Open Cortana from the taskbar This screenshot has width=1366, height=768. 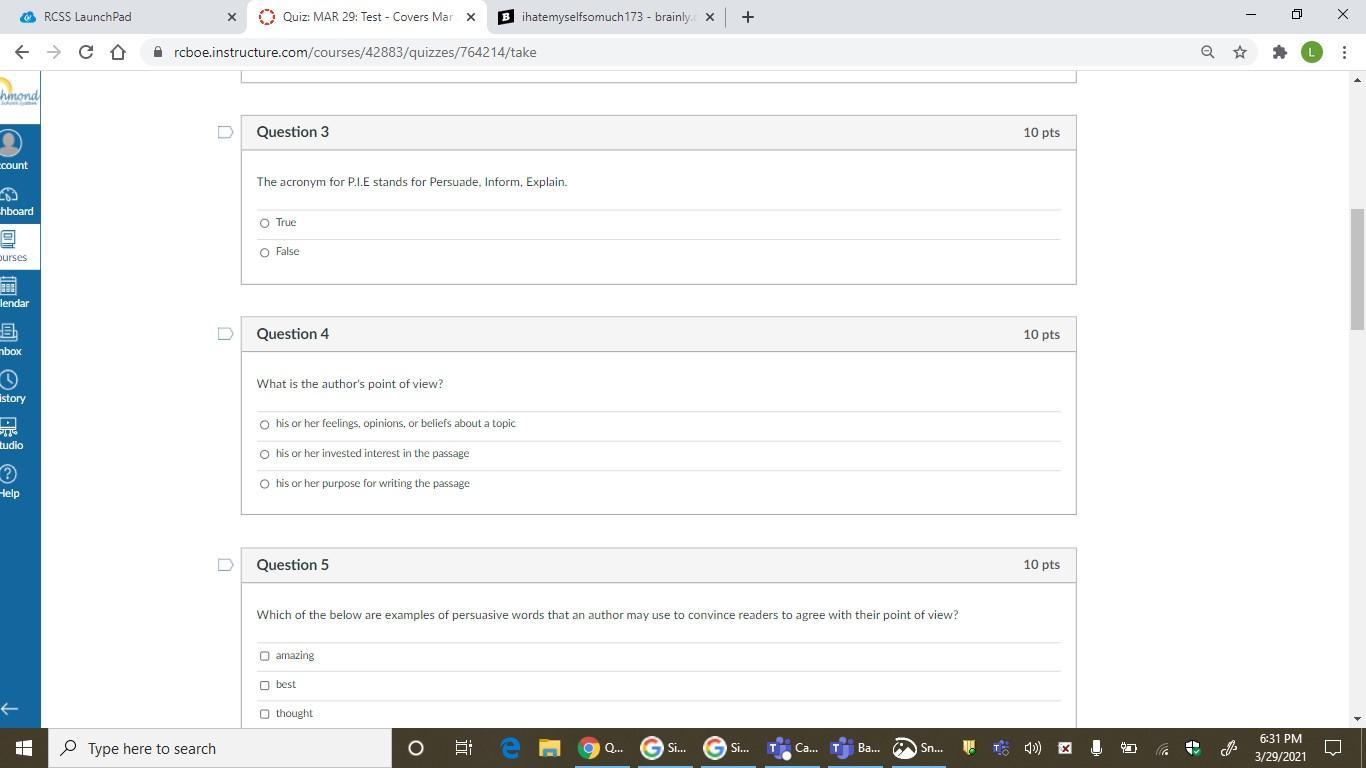[x=416, y=748]
